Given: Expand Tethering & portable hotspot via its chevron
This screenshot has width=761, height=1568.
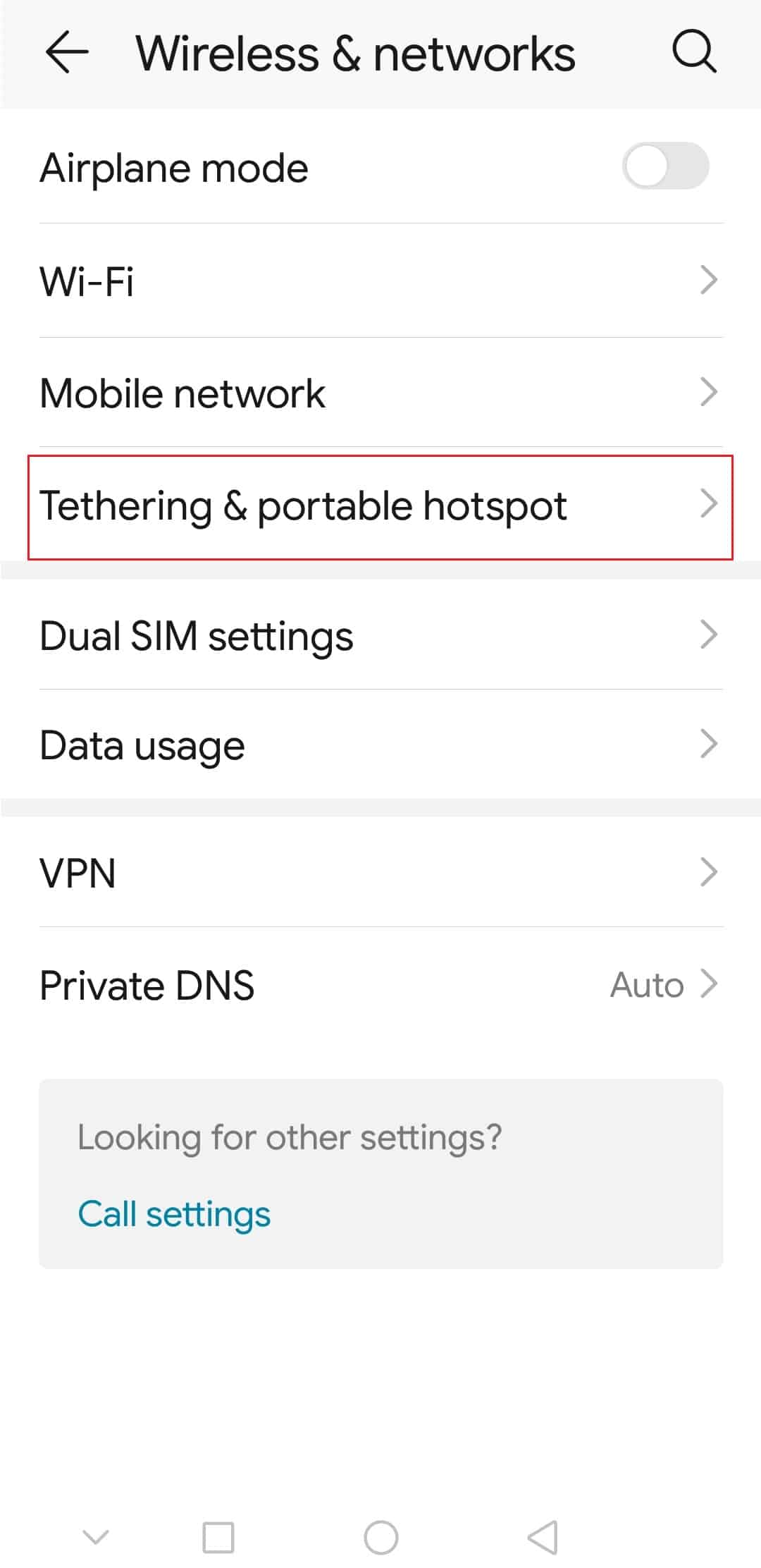Looking at the screenshot, I should click(710, 505).
